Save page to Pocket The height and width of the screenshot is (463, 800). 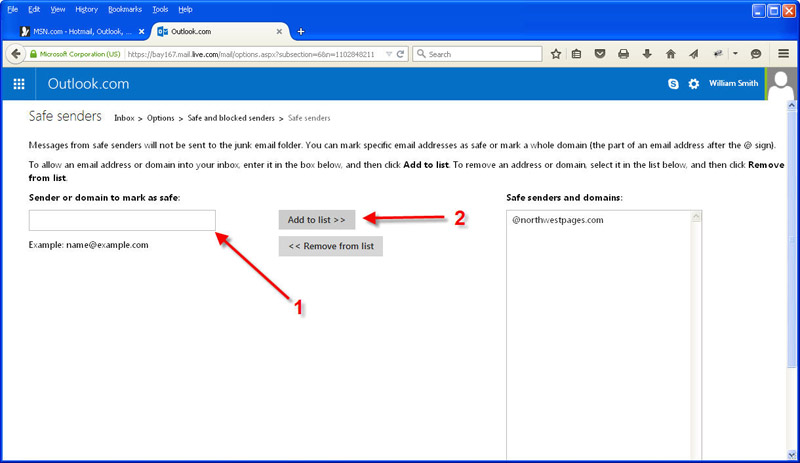click(x=600, y=54)
